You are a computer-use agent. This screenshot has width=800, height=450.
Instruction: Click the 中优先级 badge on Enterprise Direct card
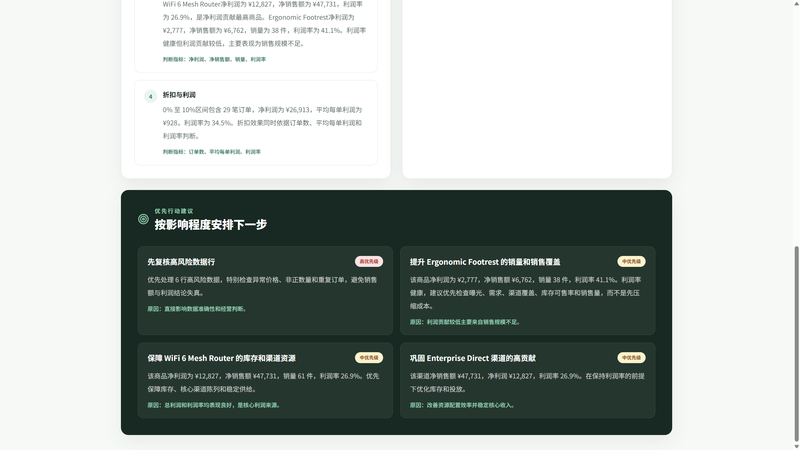click(631, 358)
